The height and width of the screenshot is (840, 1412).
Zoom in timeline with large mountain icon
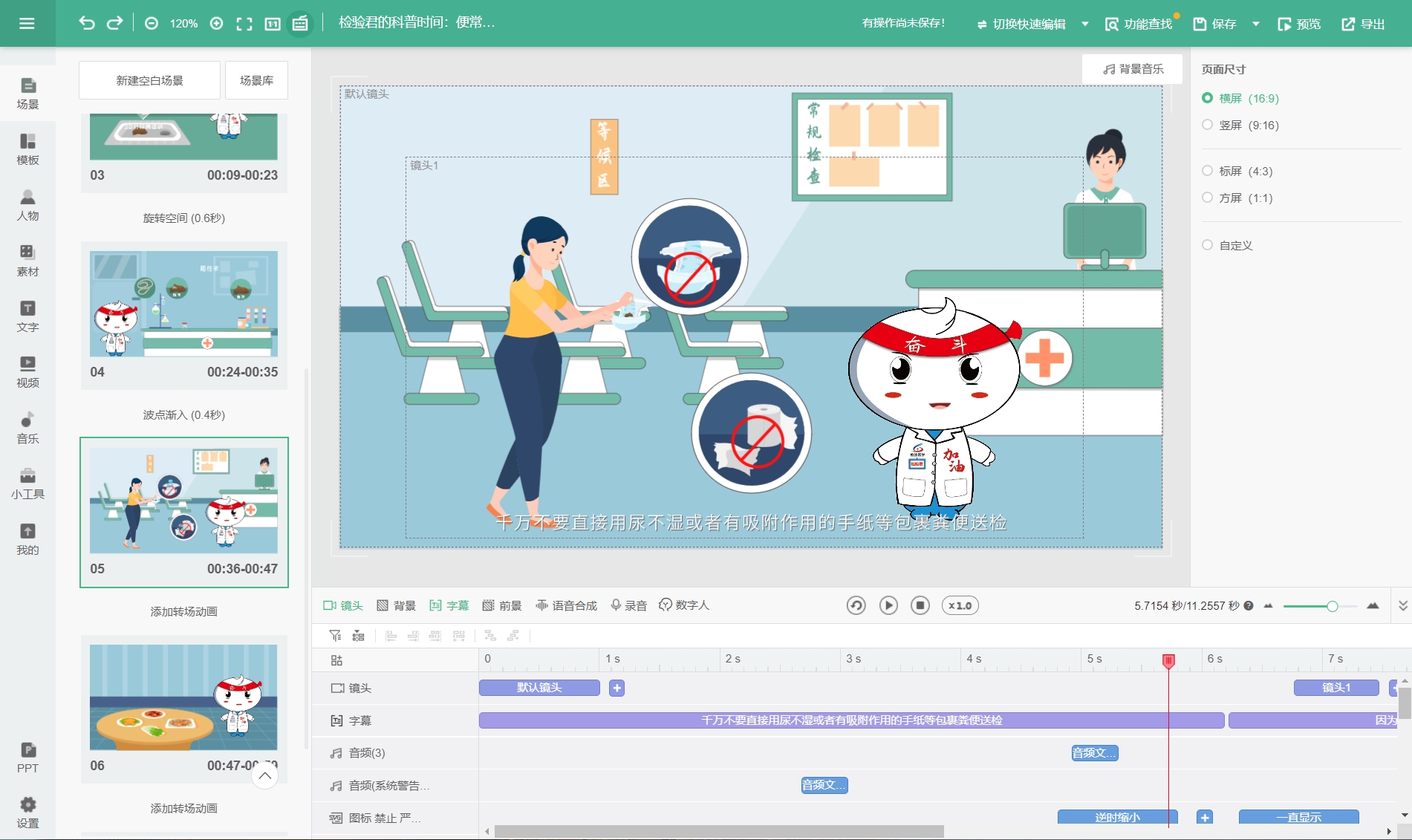pos(1373,605)
